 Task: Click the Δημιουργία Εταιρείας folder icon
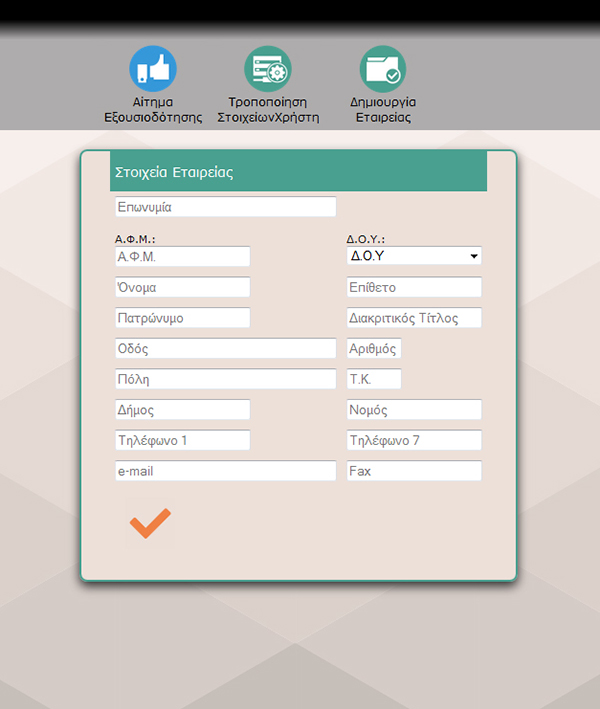383,69
